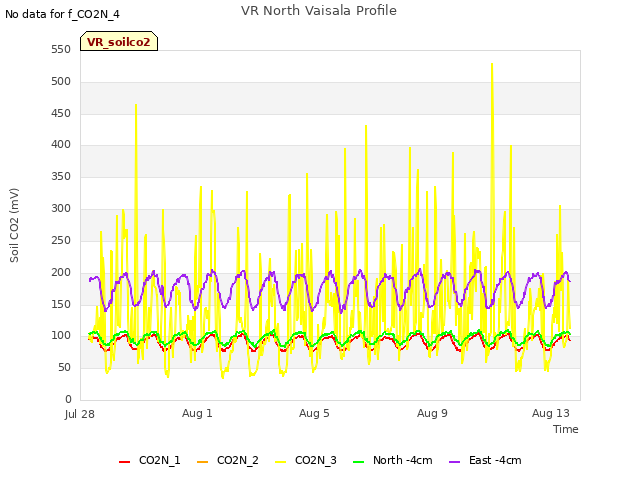Click the 400 y-axis tick label
The height and width of the screenshot is (480, 640).
click(61, 144)
